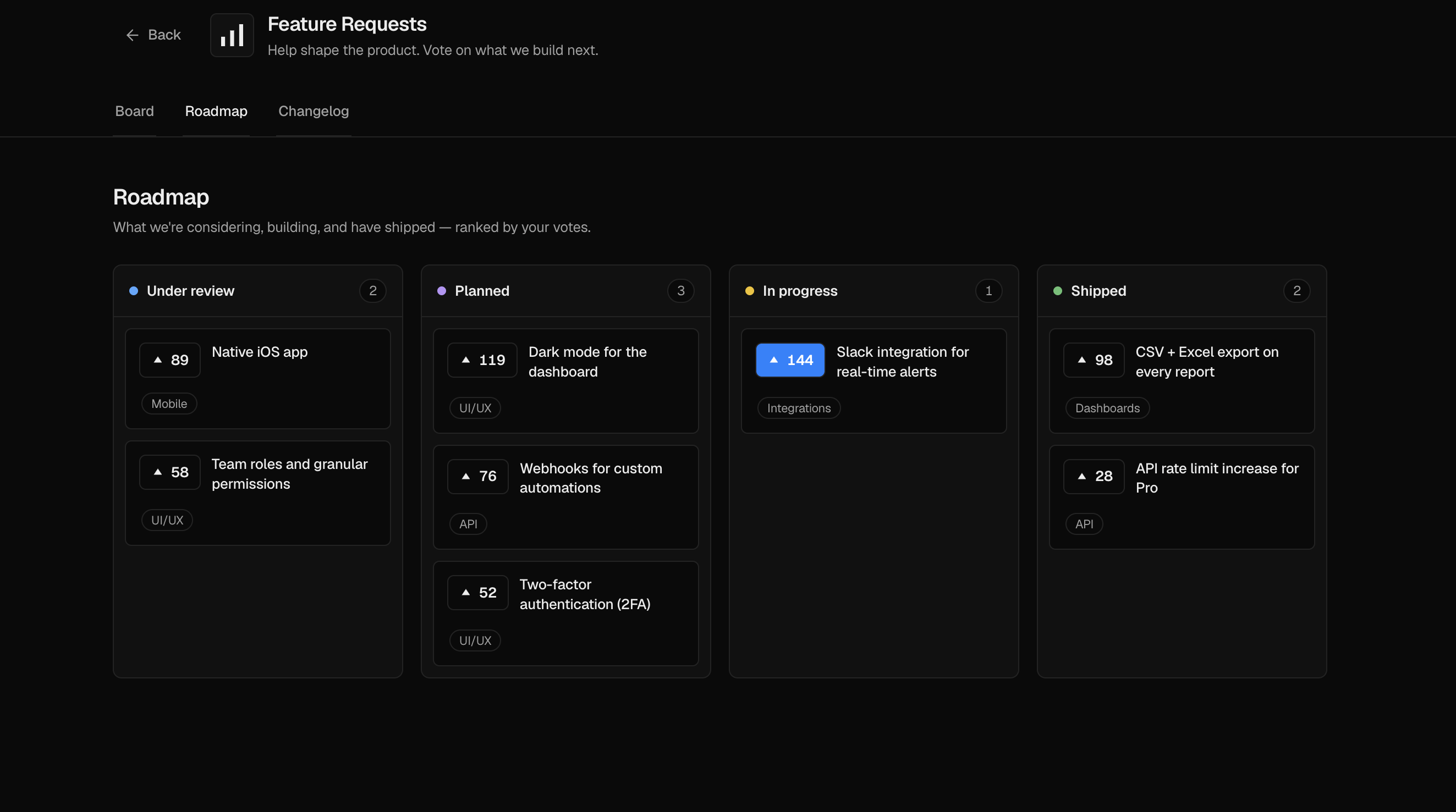
Task: Select the Roadmap tab
Action: pos(216,111)
